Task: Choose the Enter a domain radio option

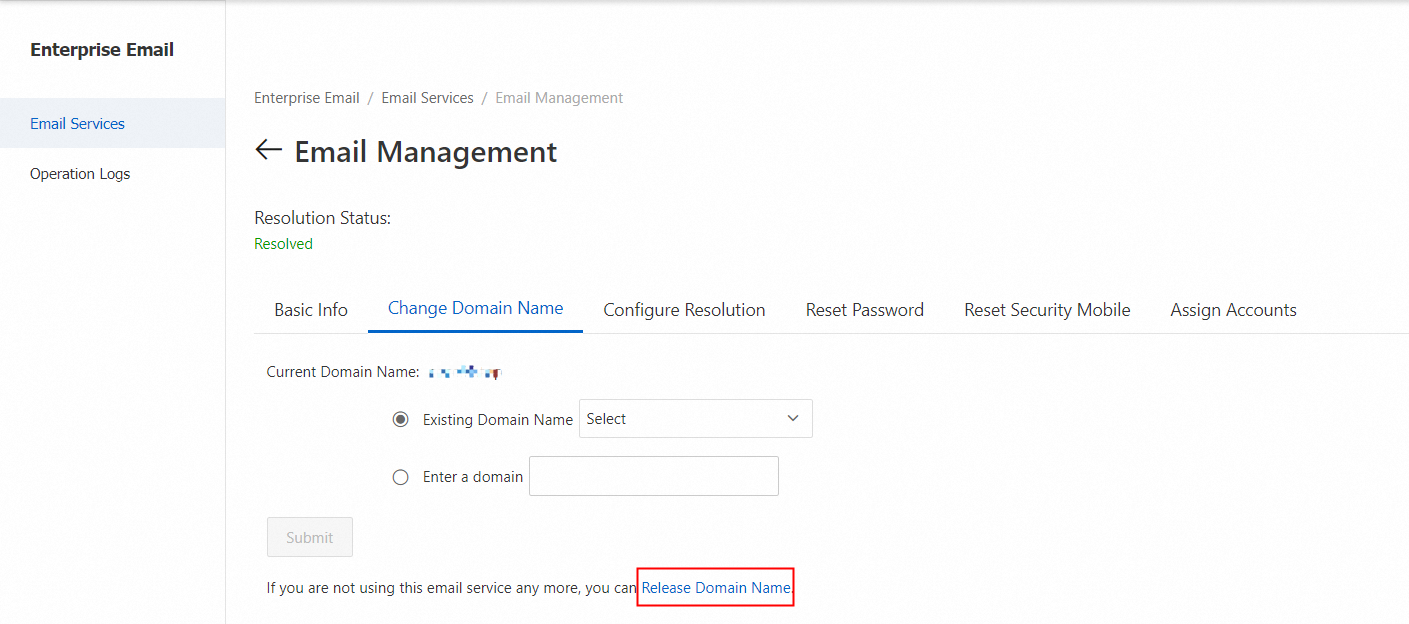Action: 401,477
